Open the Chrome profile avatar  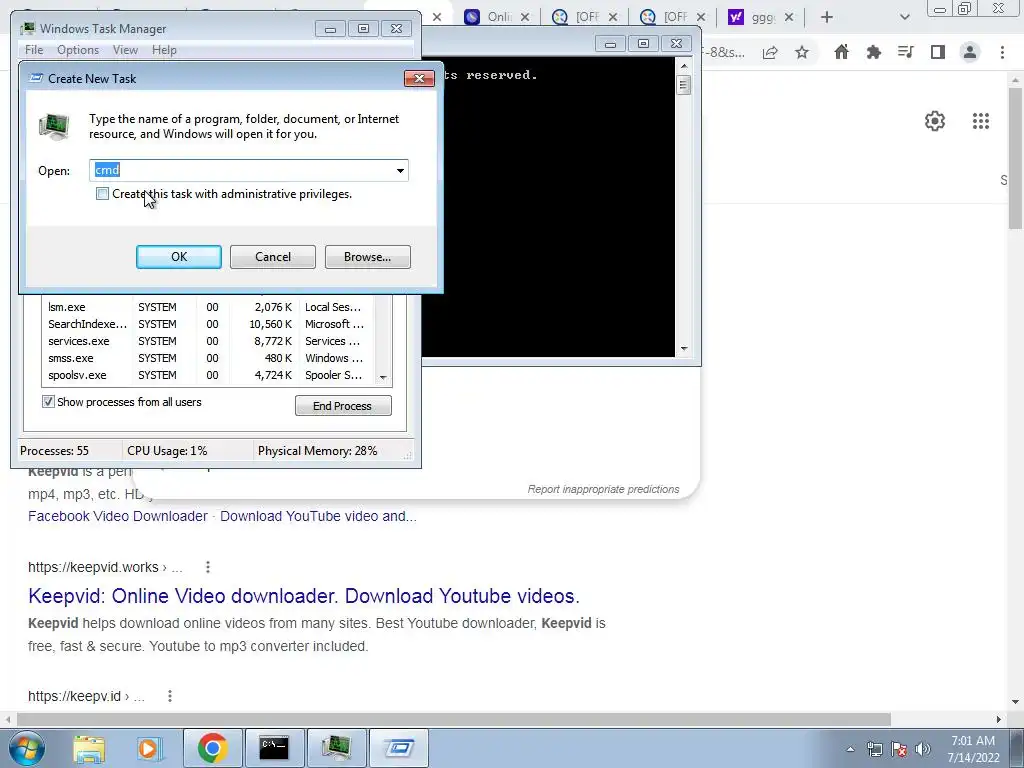tap(970, 52)
